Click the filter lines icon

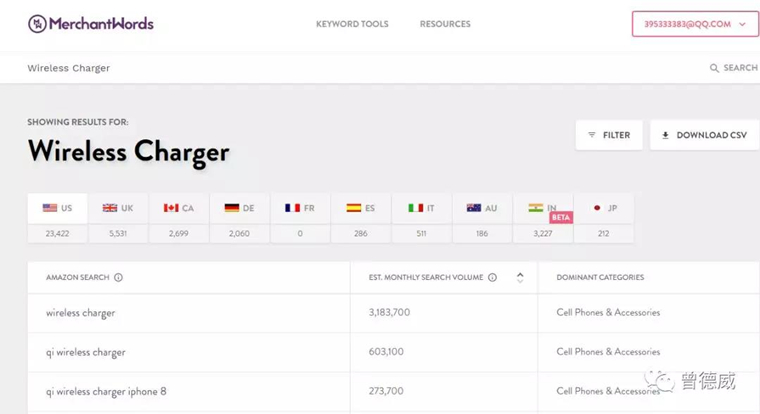pyautogui.click(x=592, y=135)
